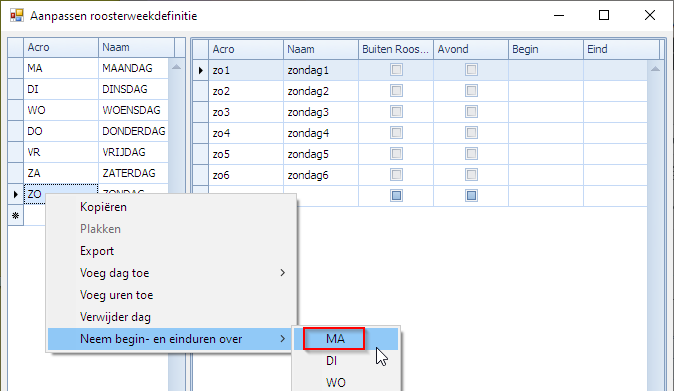Image resolution: width=674 pixels, height=391 pixels.
Task: Tick Buiten Rooster checkbox for zo3
Action: coord(396,112)
